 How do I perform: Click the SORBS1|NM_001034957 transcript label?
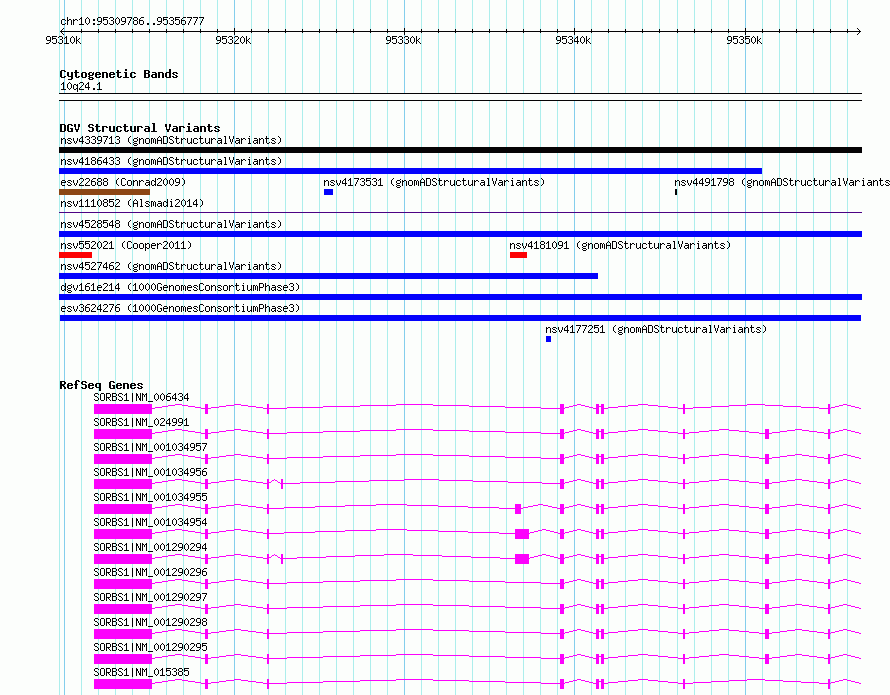[x=150, y=447]
